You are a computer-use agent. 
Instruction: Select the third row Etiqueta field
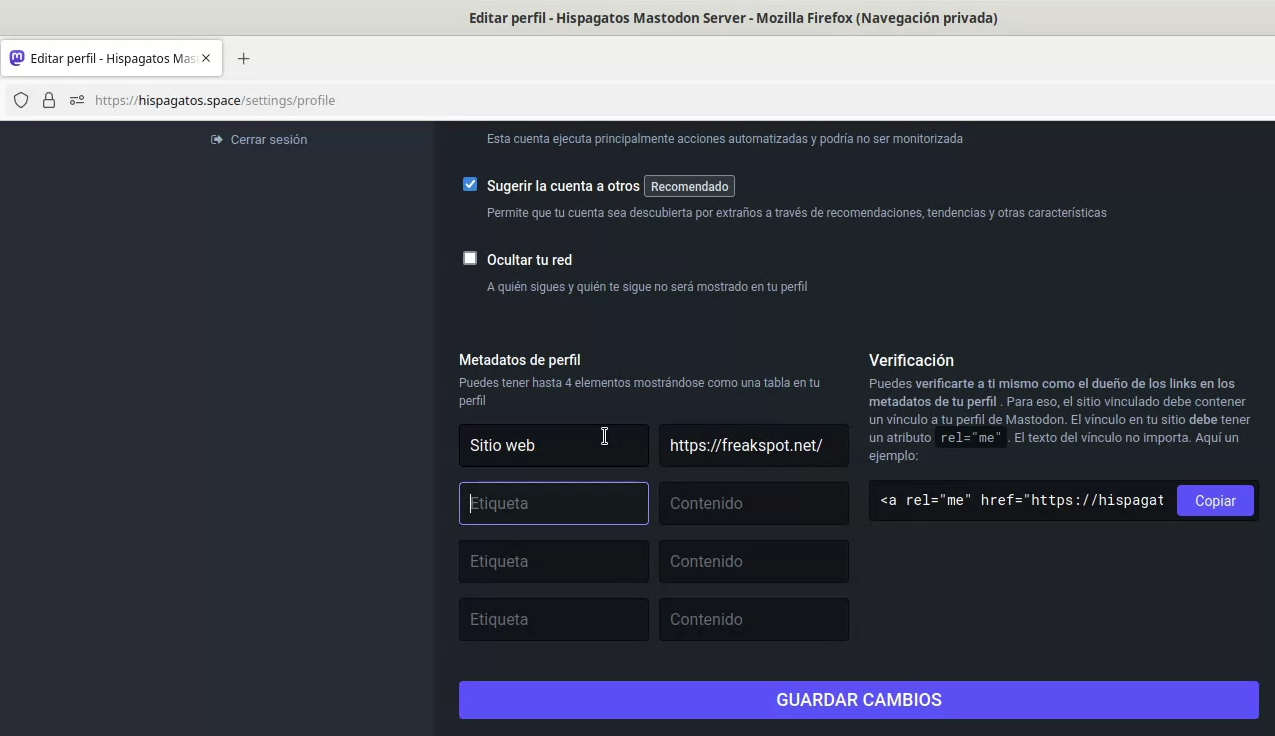553,561
